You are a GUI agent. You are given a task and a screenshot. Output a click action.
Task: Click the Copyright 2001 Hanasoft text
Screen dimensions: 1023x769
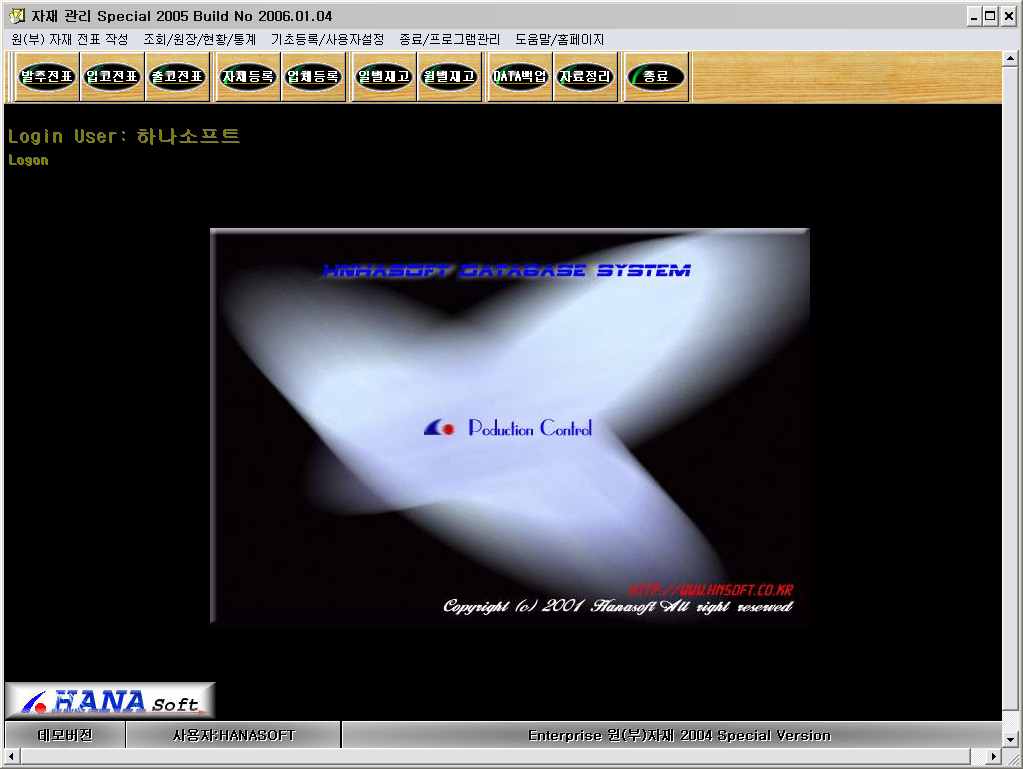pyautogui.click(x=618, y=607)
